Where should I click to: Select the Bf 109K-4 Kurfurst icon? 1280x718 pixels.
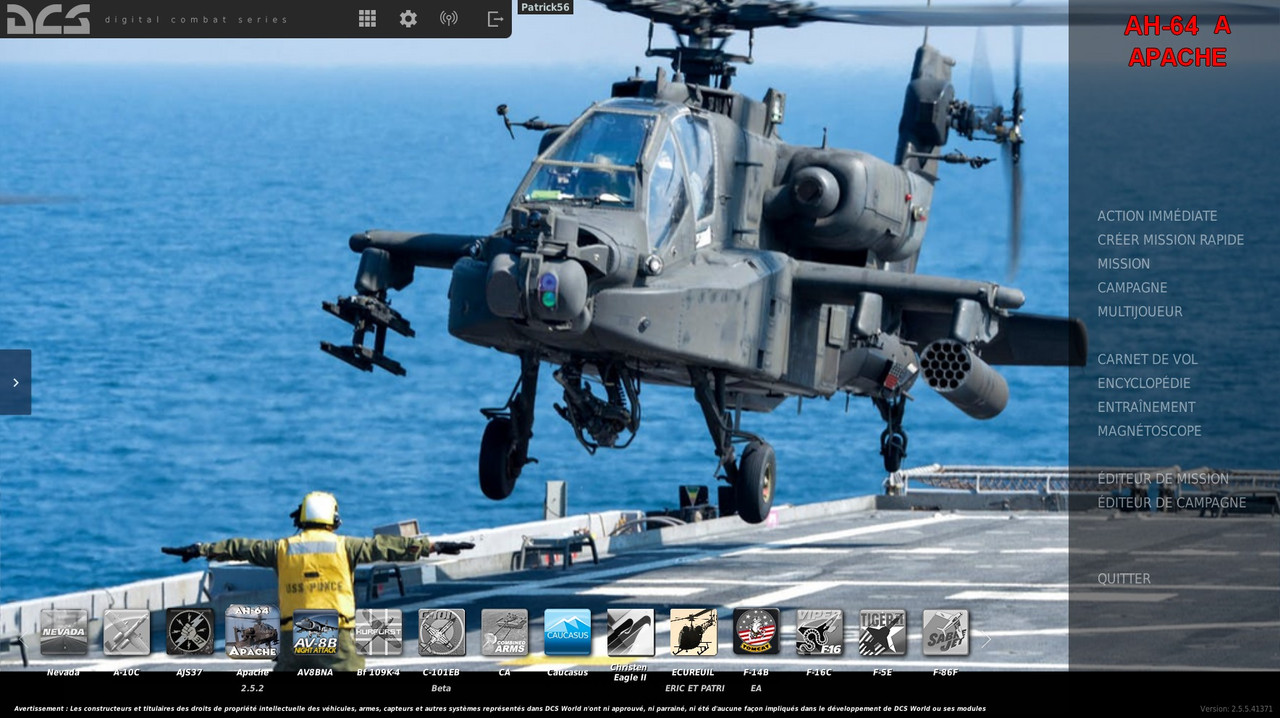(x=379, y=632)
